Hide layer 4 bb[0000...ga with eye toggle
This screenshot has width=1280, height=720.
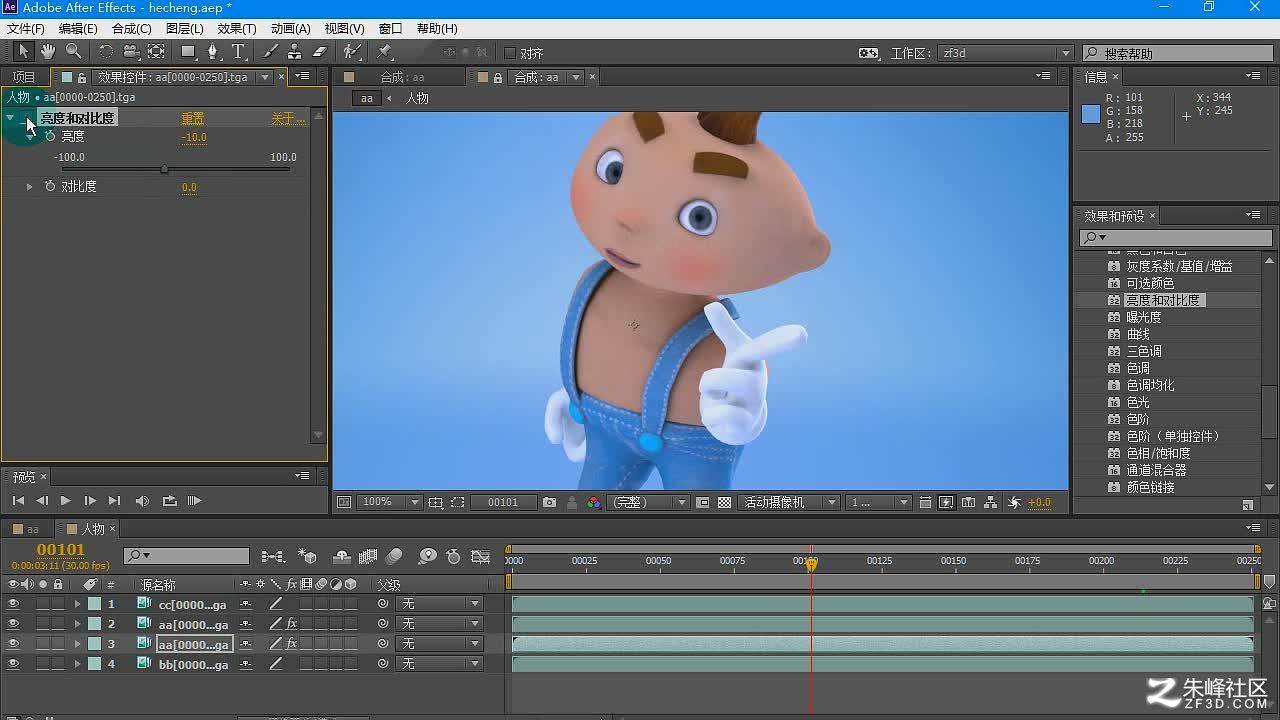[x=13, y=664]
